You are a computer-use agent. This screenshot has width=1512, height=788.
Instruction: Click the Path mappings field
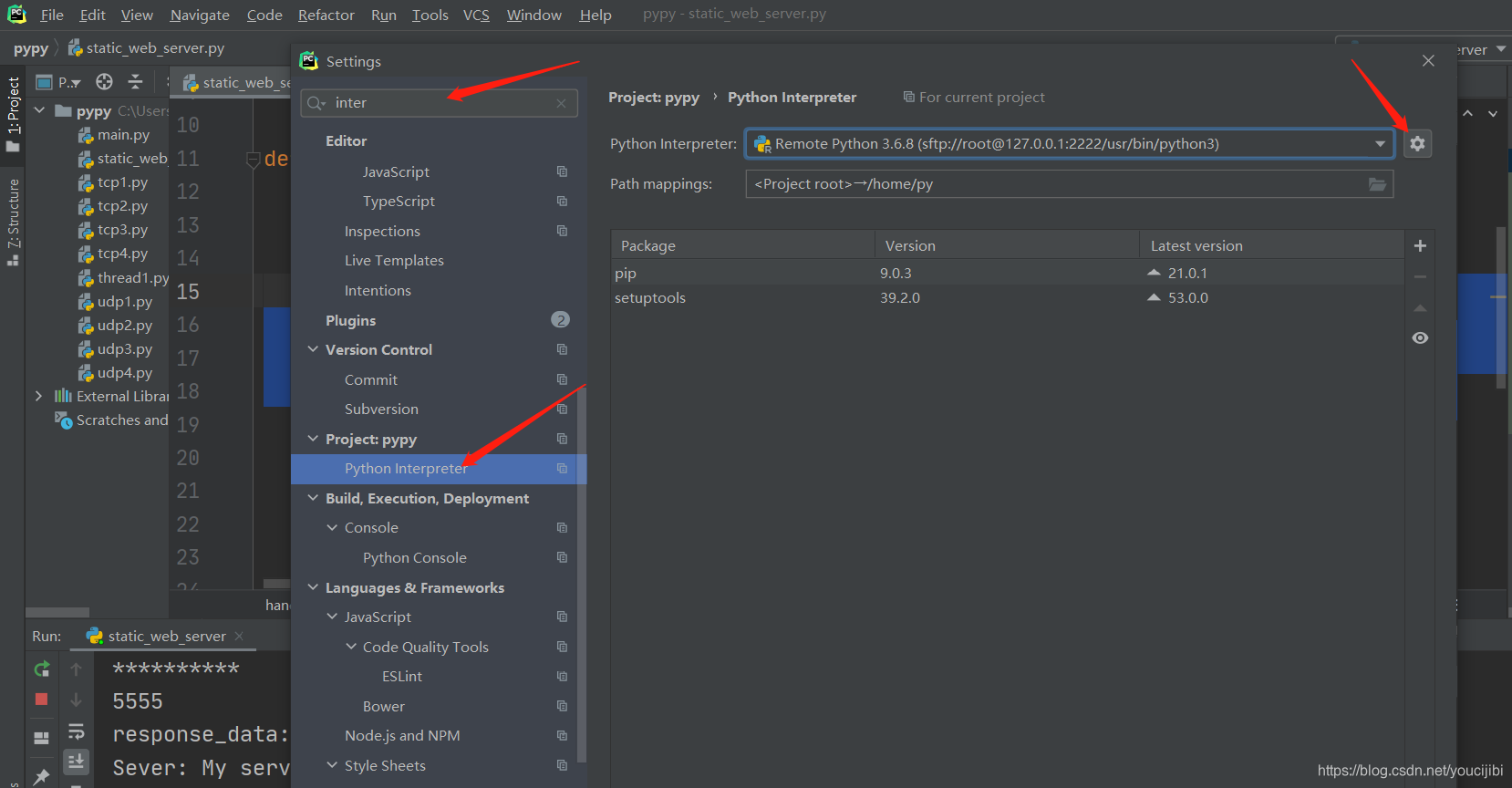click(1070, 184)
